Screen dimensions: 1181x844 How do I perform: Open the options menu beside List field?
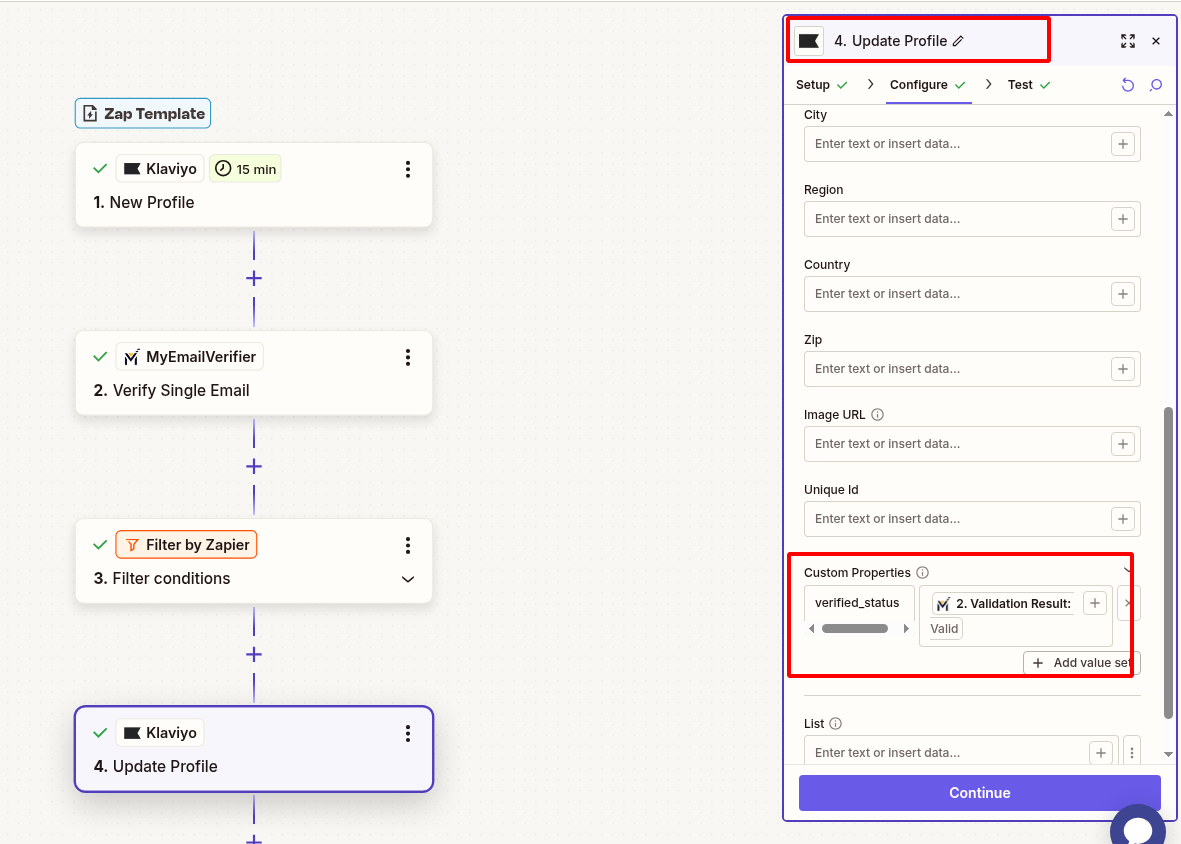pyautogui.click(x=1132, y=752)
